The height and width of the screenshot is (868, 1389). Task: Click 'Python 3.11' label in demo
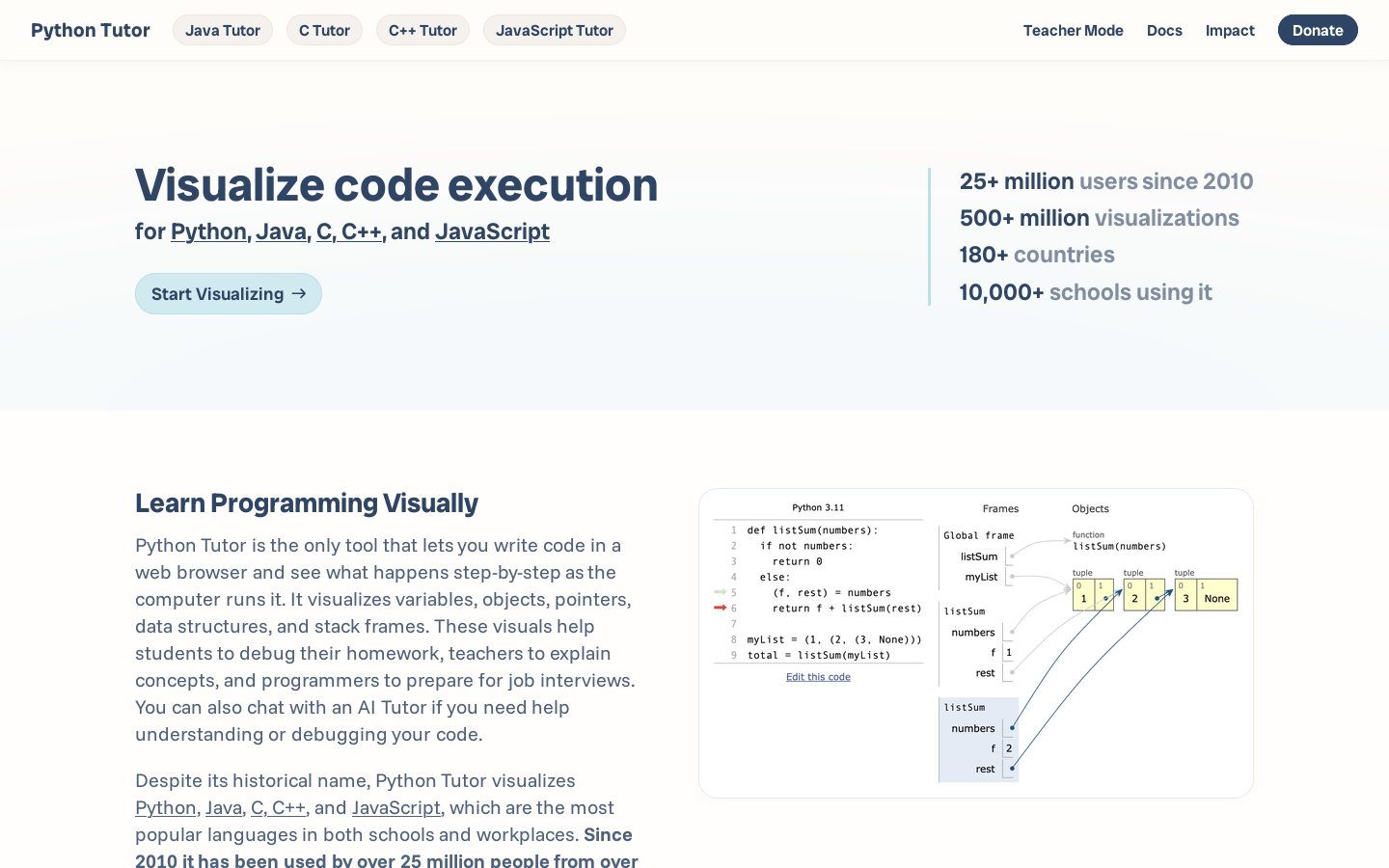pyautogui.click(x=818, y=507)
